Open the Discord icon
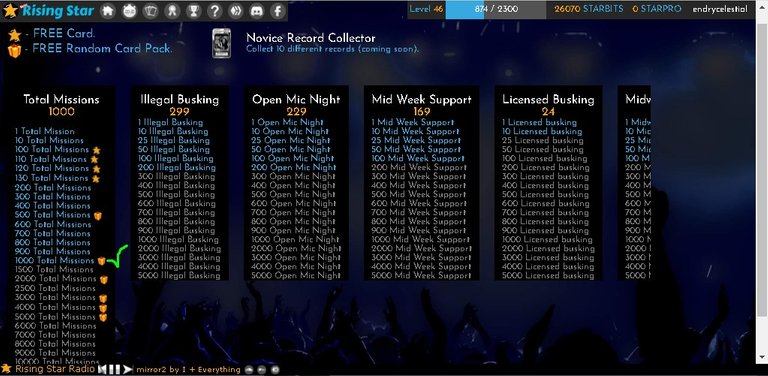This screenshot has width=768, height=376. 257,10
